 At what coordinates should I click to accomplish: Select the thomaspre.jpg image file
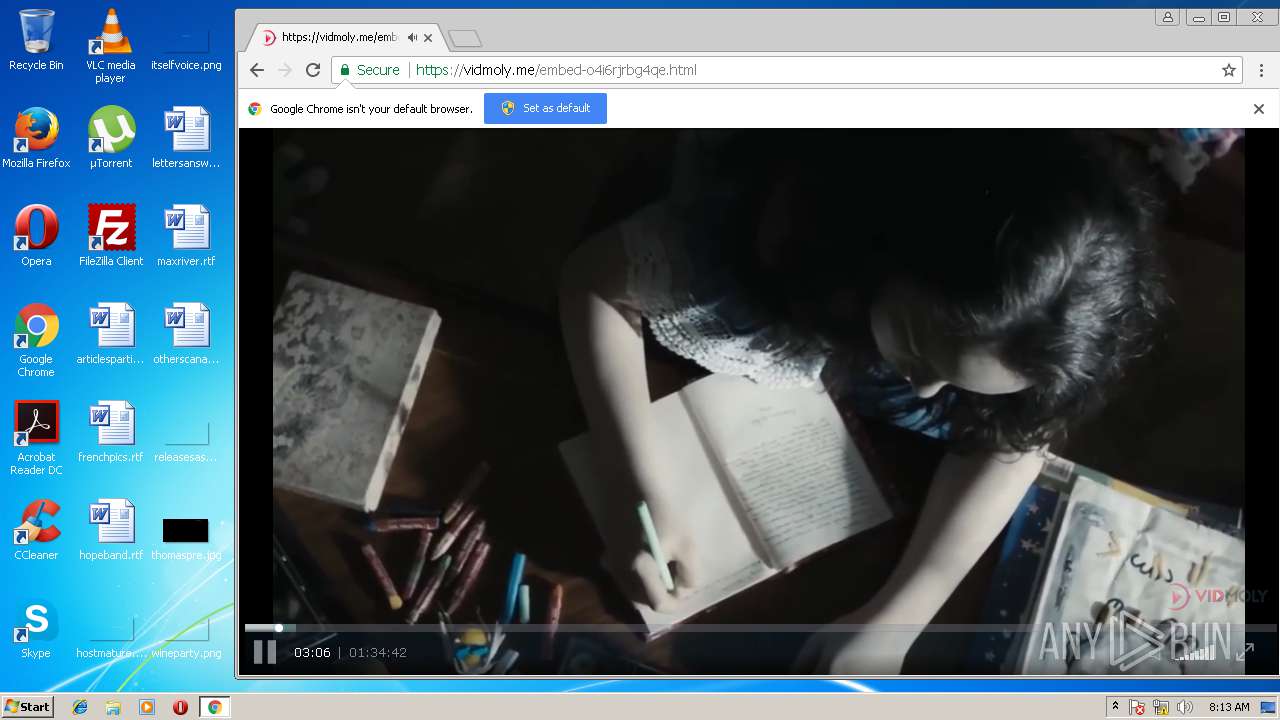coord(186,540)
